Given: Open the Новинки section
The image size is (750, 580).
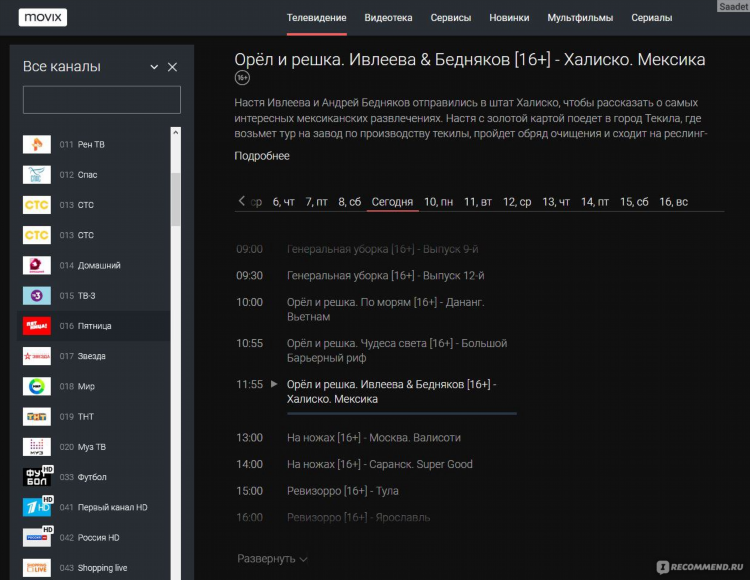Looking at the screenshot, I should tap(509, 18).
